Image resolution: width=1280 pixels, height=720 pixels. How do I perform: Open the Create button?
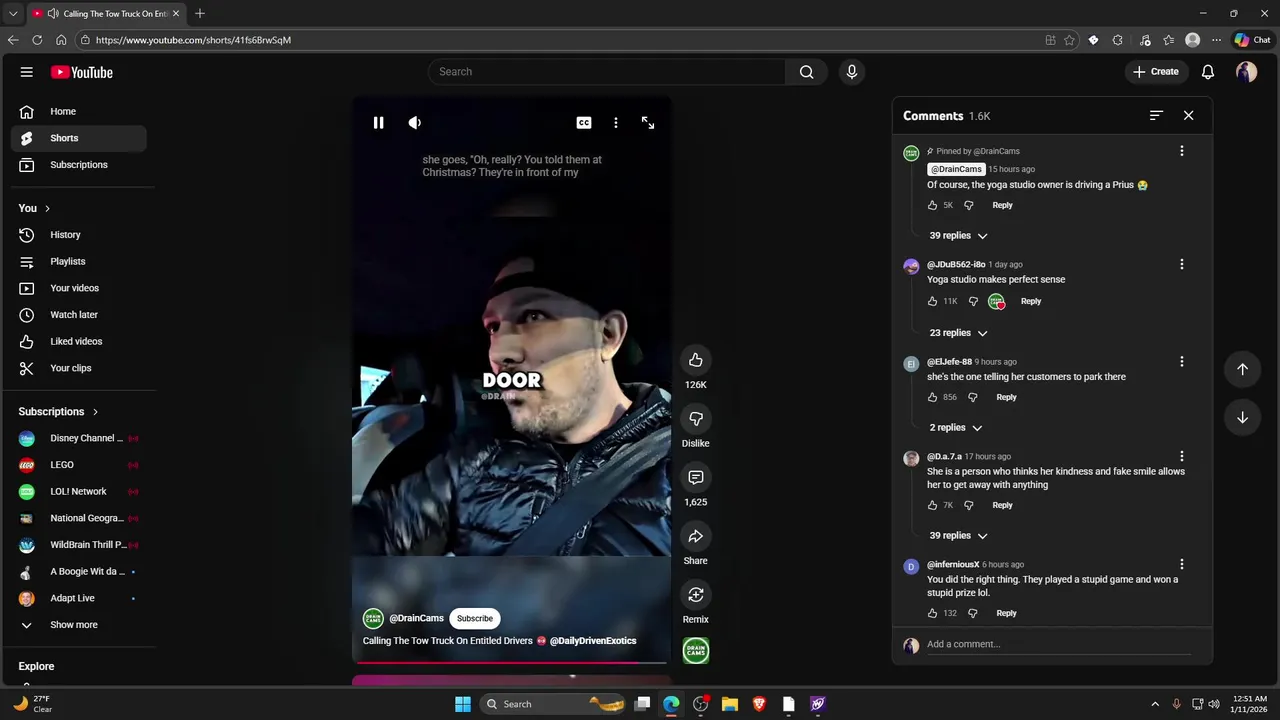1155,72
